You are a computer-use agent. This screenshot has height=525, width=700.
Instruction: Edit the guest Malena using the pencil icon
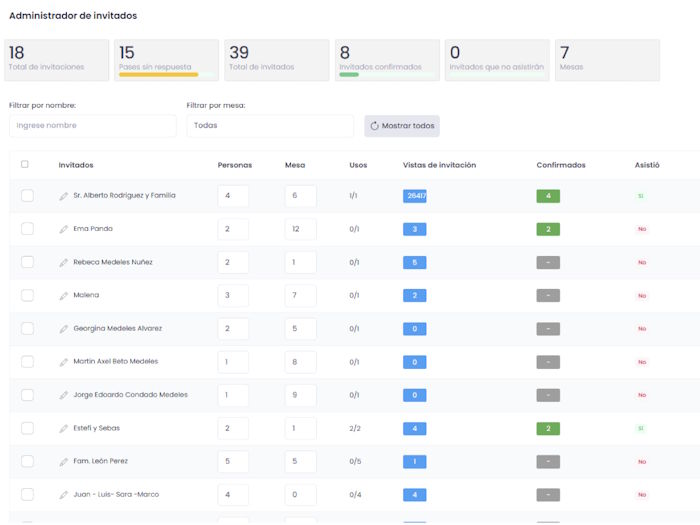[x=64, y=296]
